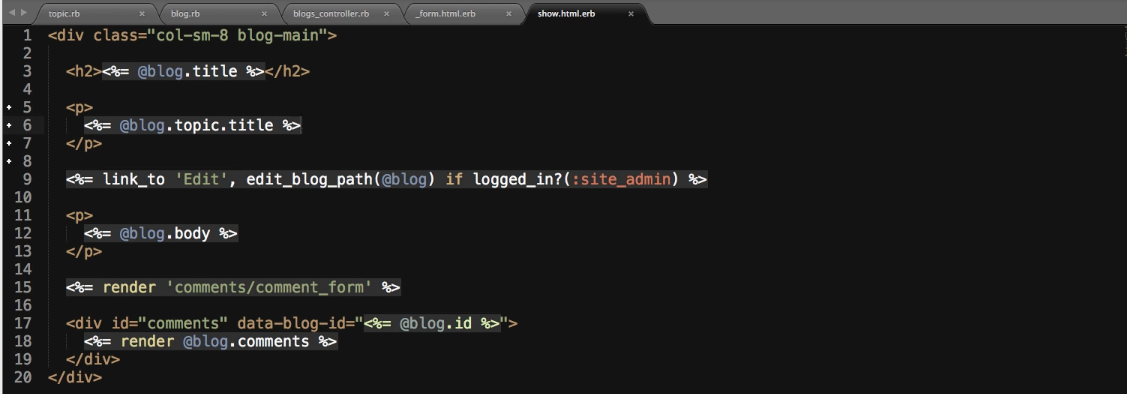Viewport: 1127px width, 394px height.
Task: Click 'logged_in?' on line 9
Action: tap(518, 179)
